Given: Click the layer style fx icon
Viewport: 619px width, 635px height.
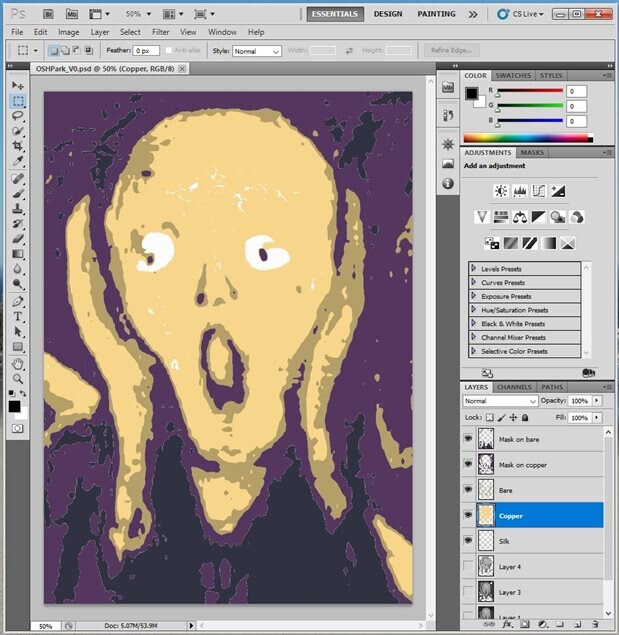Looking at the screenshot, I should point(506,624).
